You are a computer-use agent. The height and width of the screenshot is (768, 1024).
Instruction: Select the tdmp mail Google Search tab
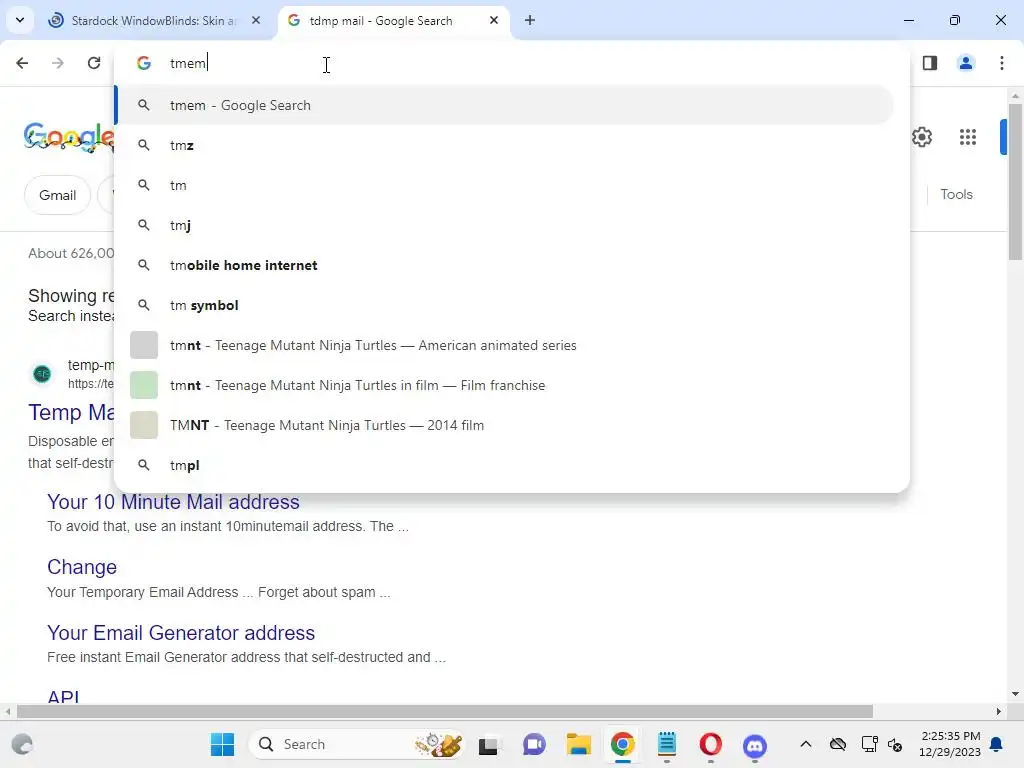pos(393,20)
